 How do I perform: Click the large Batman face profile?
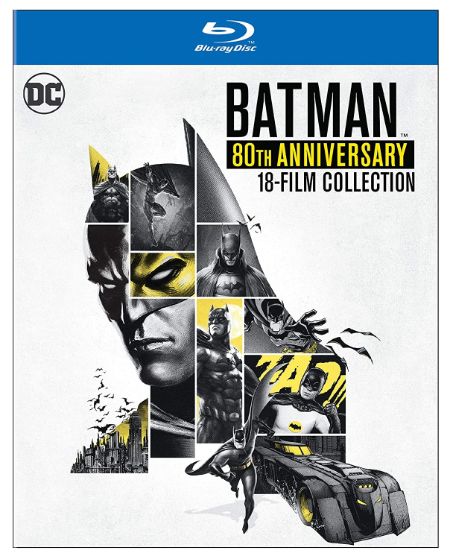click(141, 339)
